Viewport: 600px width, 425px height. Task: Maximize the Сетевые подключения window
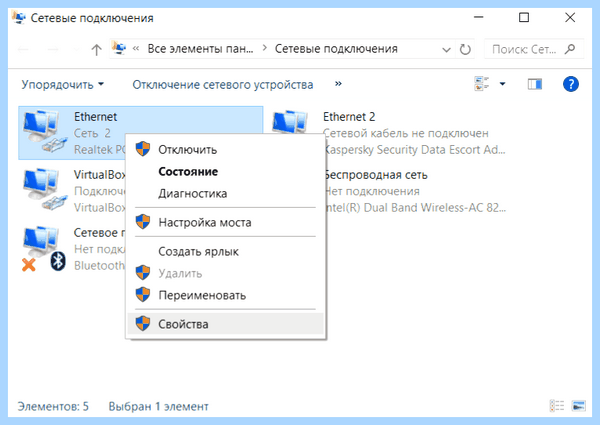(x=524, y=18)
